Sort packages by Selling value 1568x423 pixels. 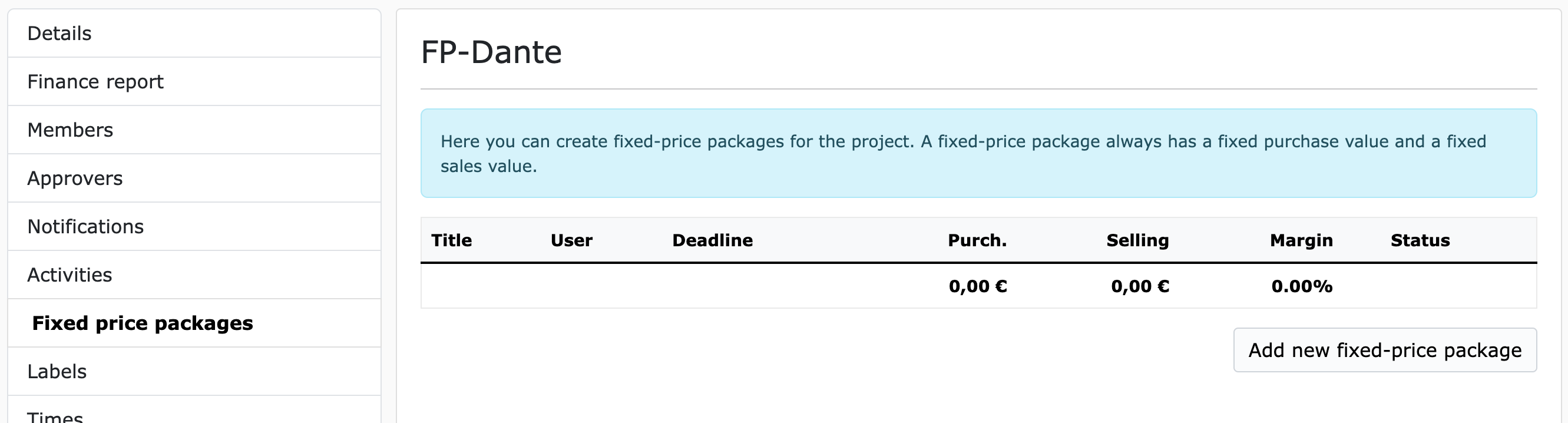pyautogui.click(x=1137, y=240)
